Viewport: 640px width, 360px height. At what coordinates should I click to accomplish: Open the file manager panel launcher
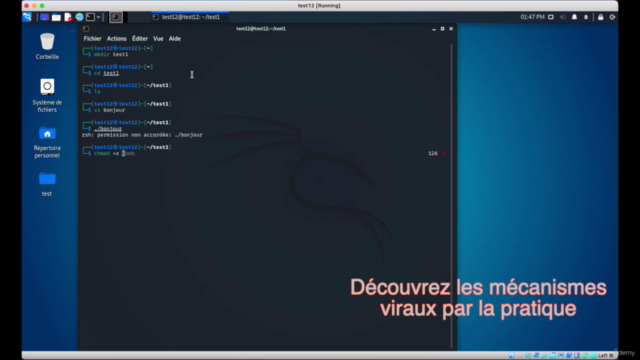[56, 17]
